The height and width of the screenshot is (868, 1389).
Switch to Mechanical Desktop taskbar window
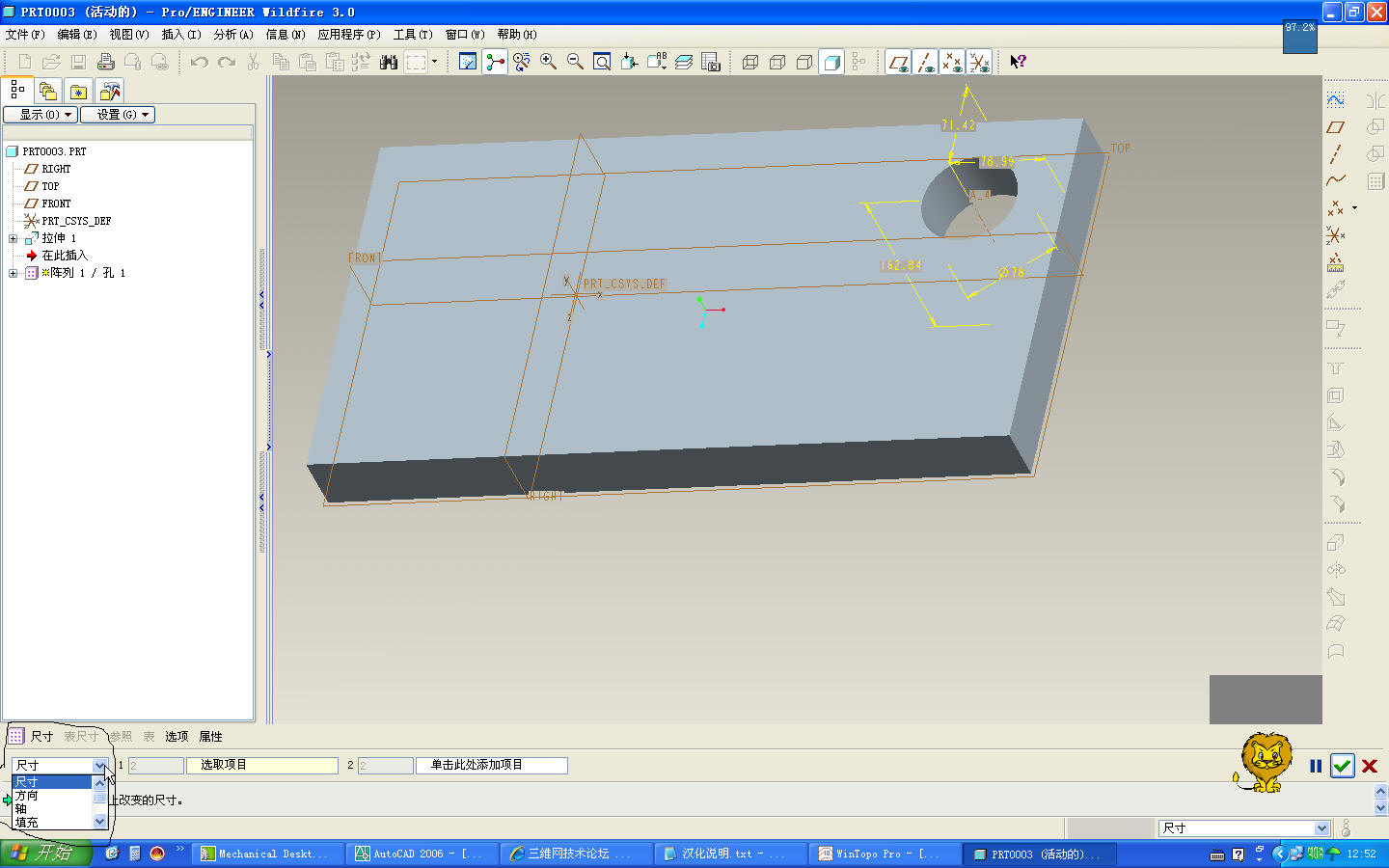pyautogui.click(x=266, y=854)
